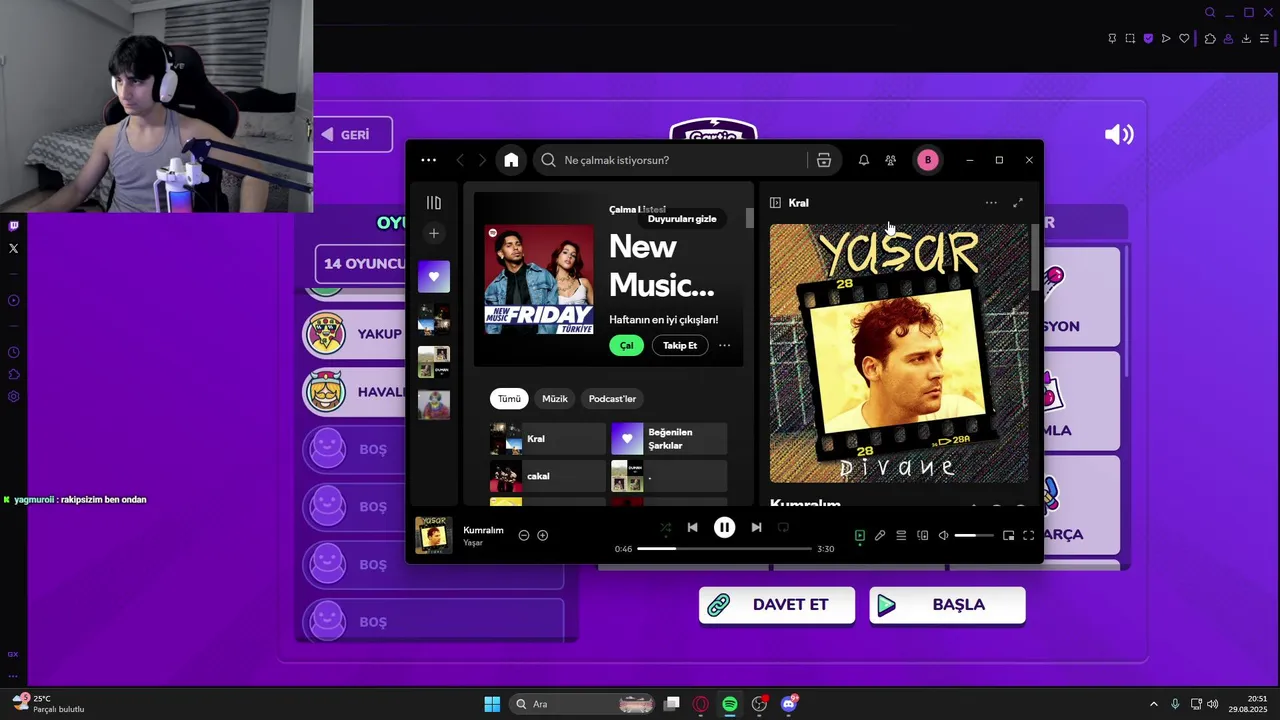Open the Spotify profile avatar B
Screen dimensions: 1280x720
tap(927, 160)
